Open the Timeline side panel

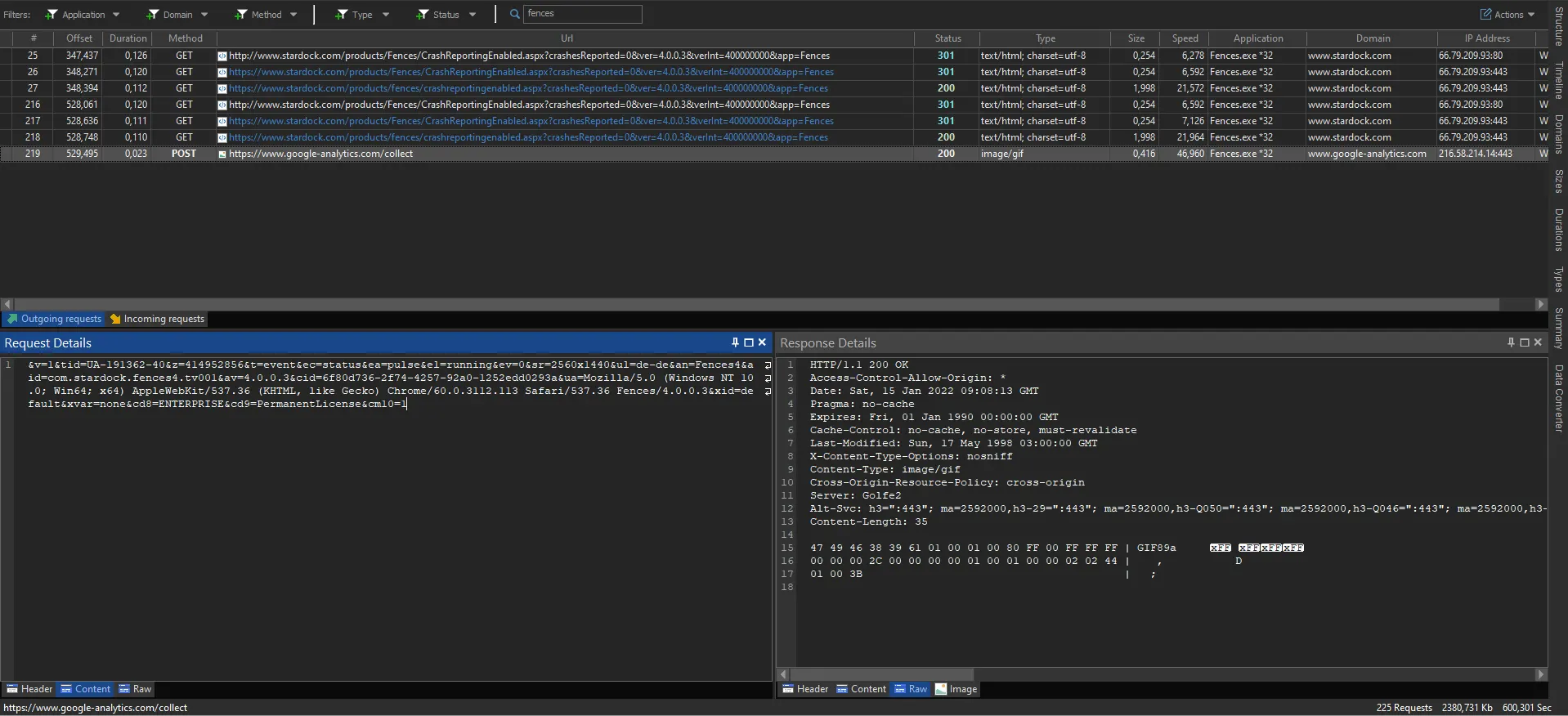pos(1559,80)
